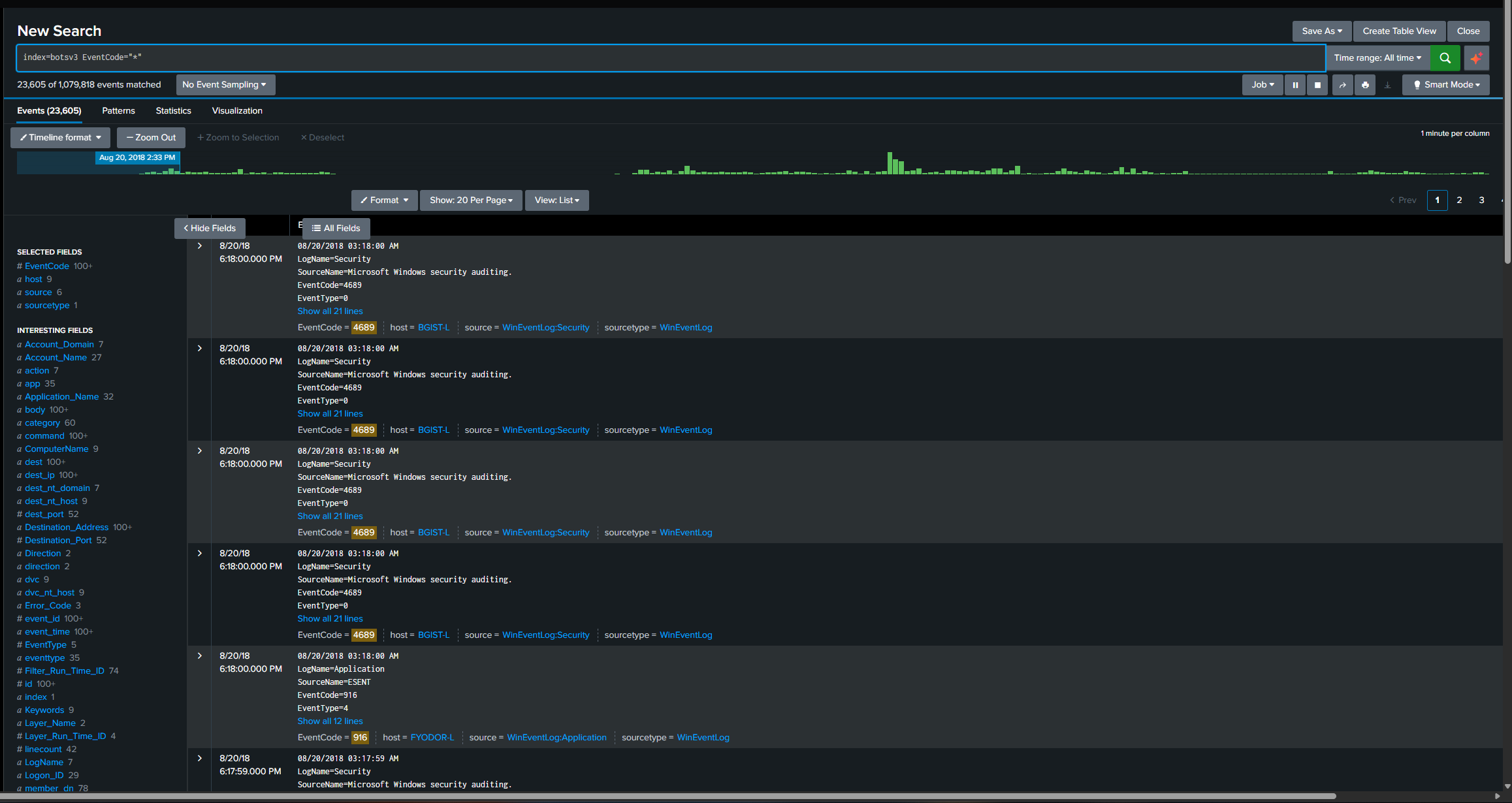Click the tallest timeline histogram bar
Screen dimensions: 1512x803
pos(890,163)
